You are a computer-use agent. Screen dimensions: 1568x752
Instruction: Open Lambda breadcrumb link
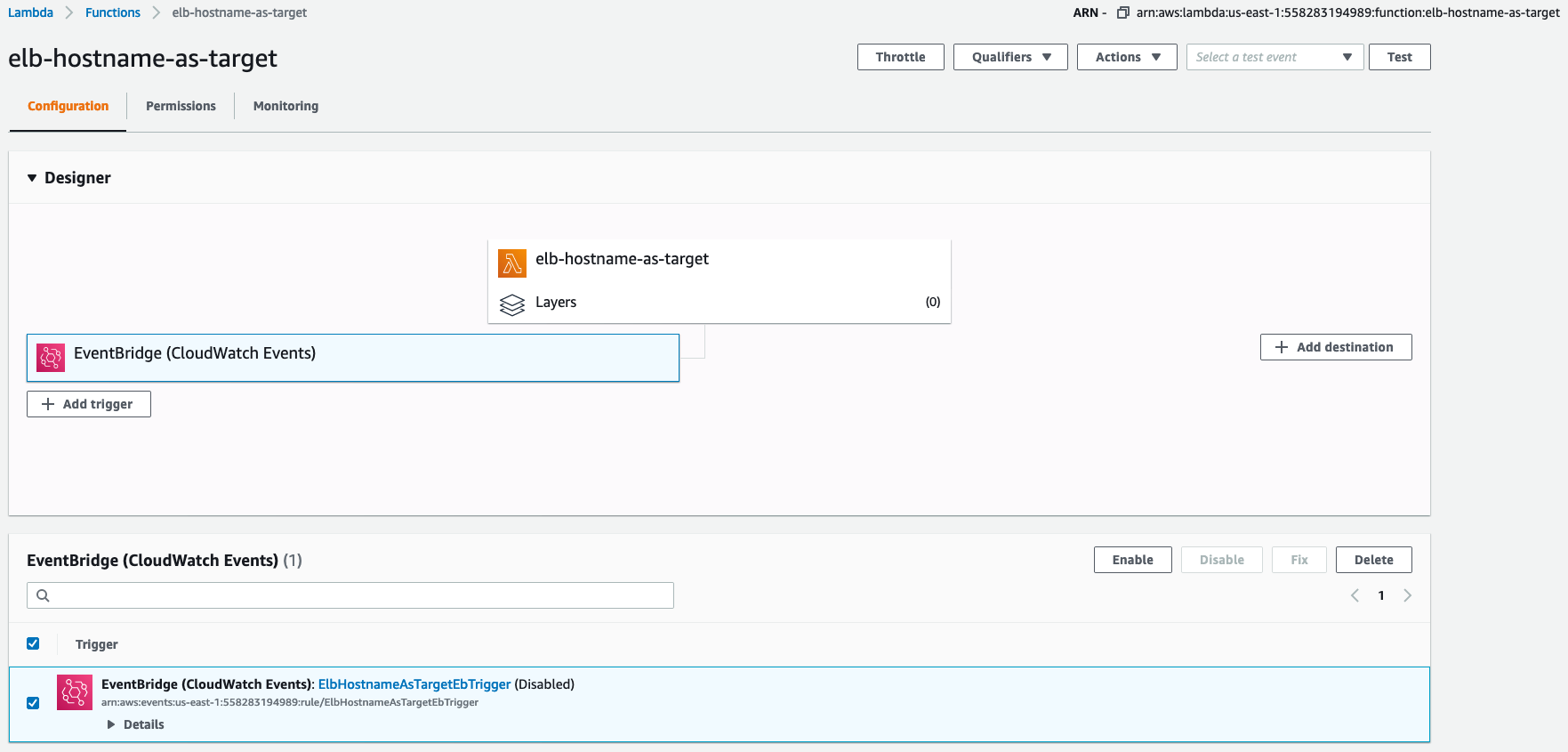point(30,12)
